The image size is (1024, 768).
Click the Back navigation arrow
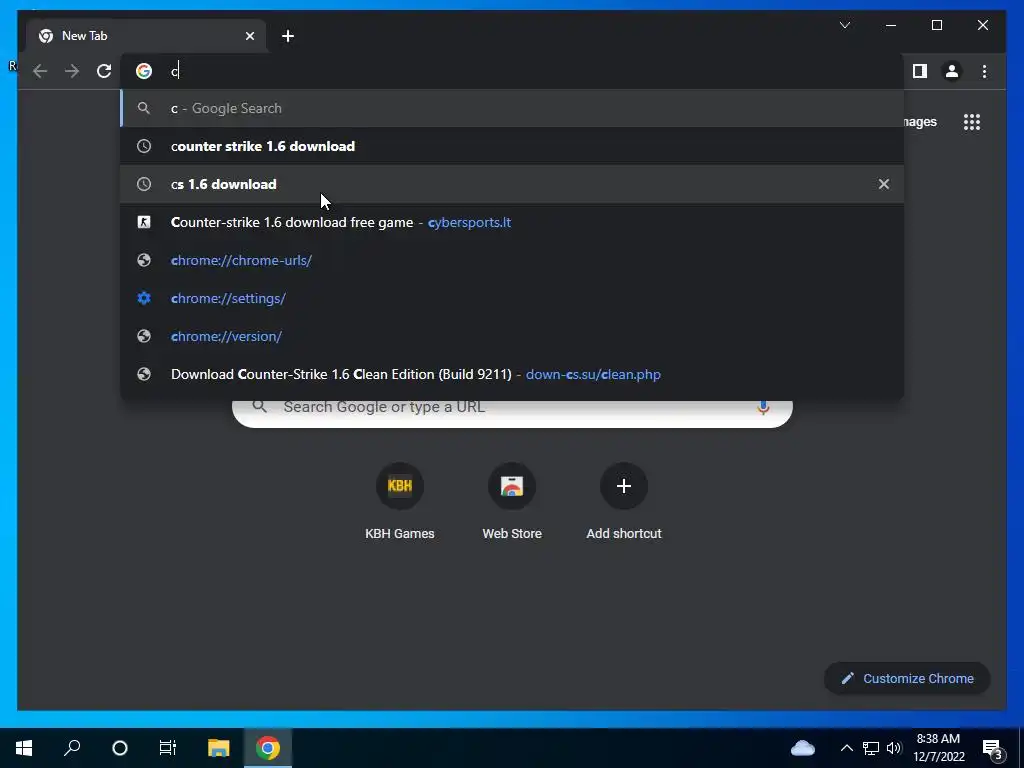40,71
